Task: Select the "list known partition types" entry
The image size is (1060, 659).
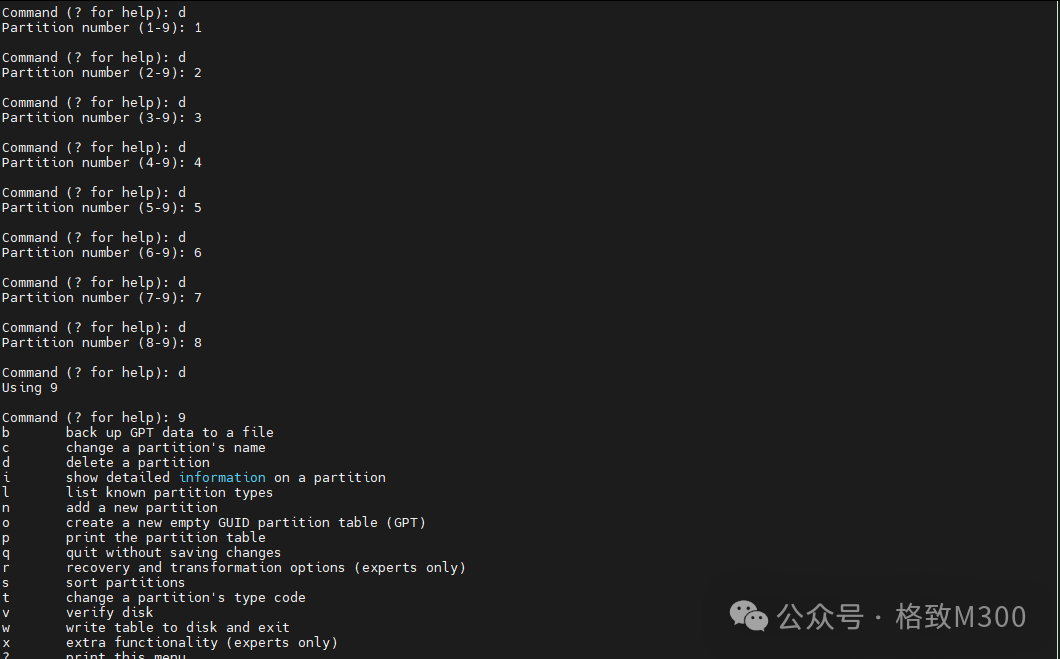Action: click(x=169, y=492)
